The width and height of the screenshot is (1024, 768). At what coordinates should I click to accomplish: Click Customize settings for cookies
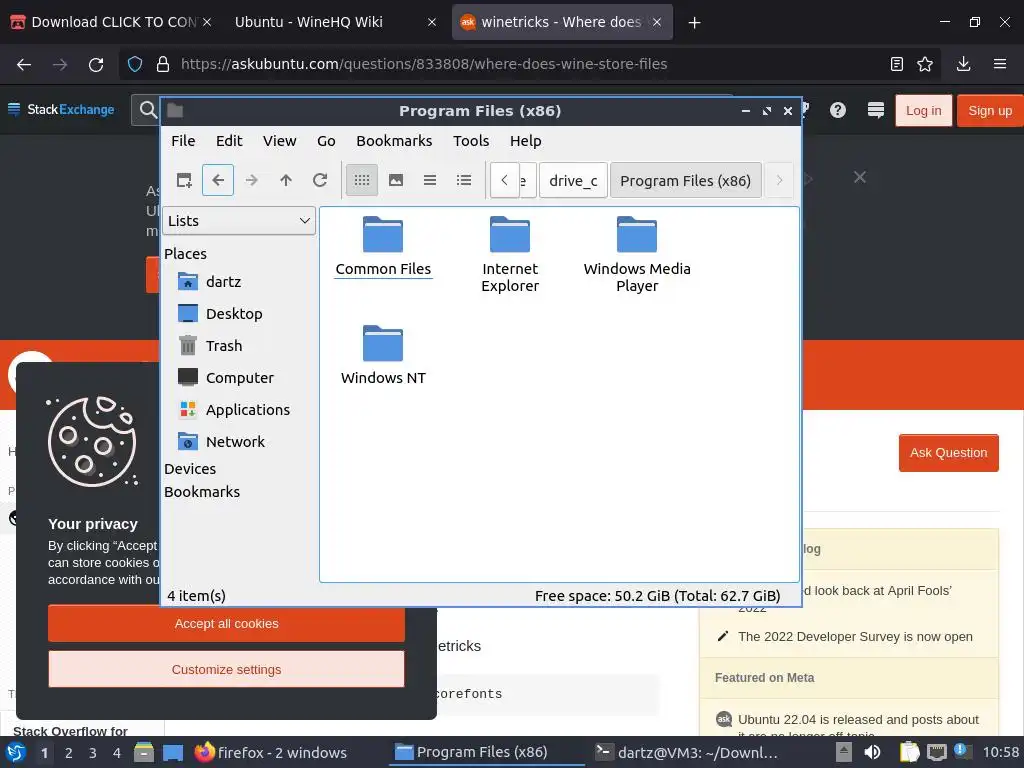tap(226, 669)
